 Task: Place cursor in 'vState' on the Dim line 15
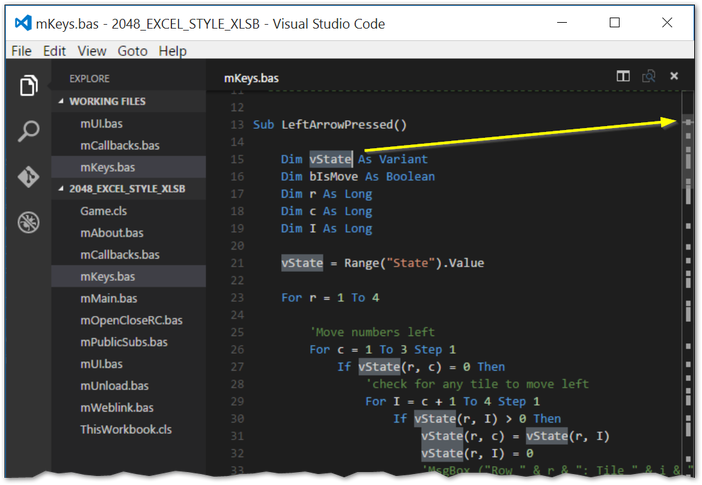(330, 159)
